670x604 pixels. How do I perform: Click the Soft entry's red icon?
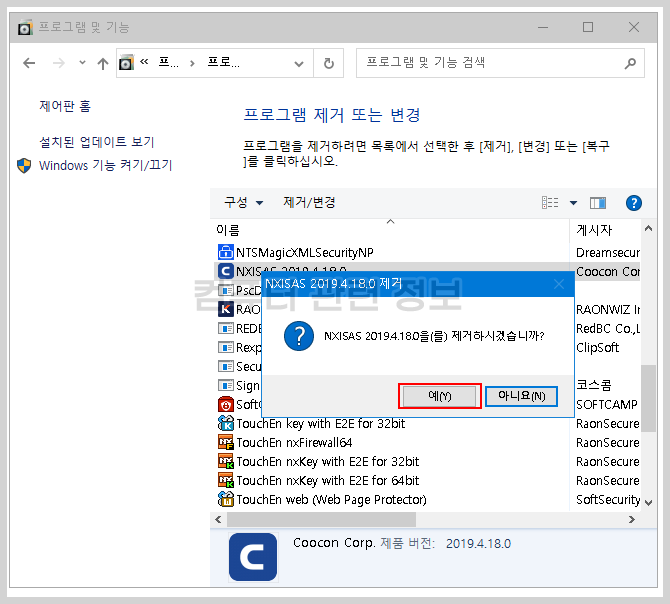point(226,404)
